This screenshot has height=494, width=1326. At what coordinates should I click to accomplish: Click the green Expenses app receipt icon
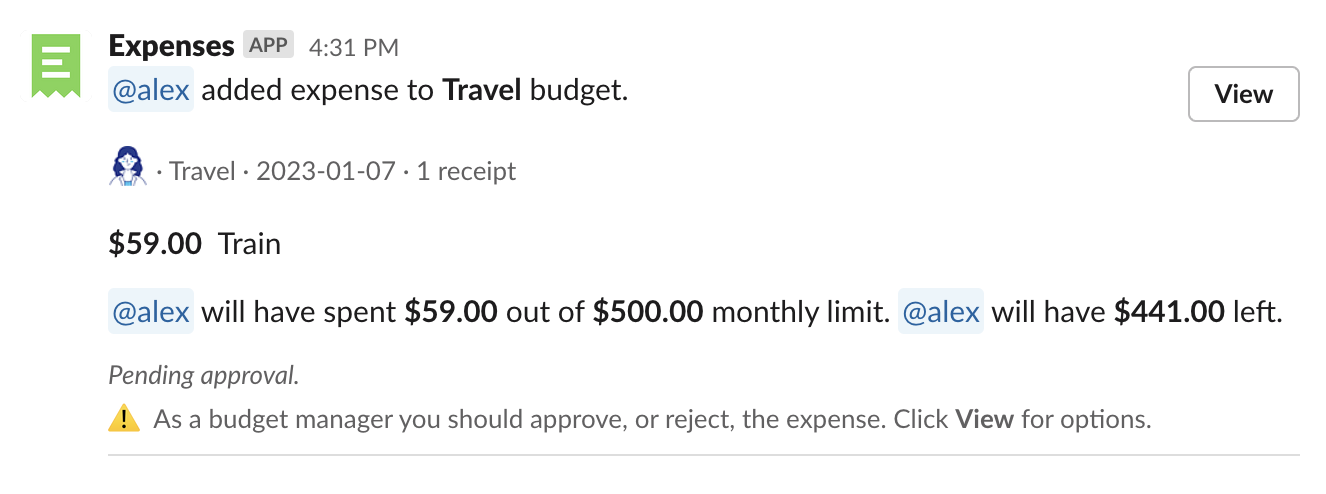tap(55, 65)
